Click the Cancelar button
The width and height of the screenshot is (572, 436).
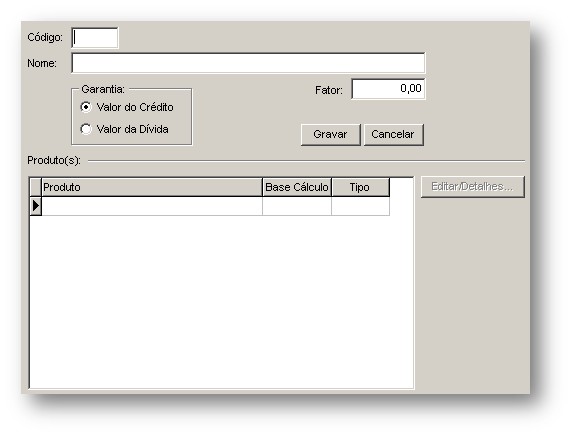pos(394,135)
